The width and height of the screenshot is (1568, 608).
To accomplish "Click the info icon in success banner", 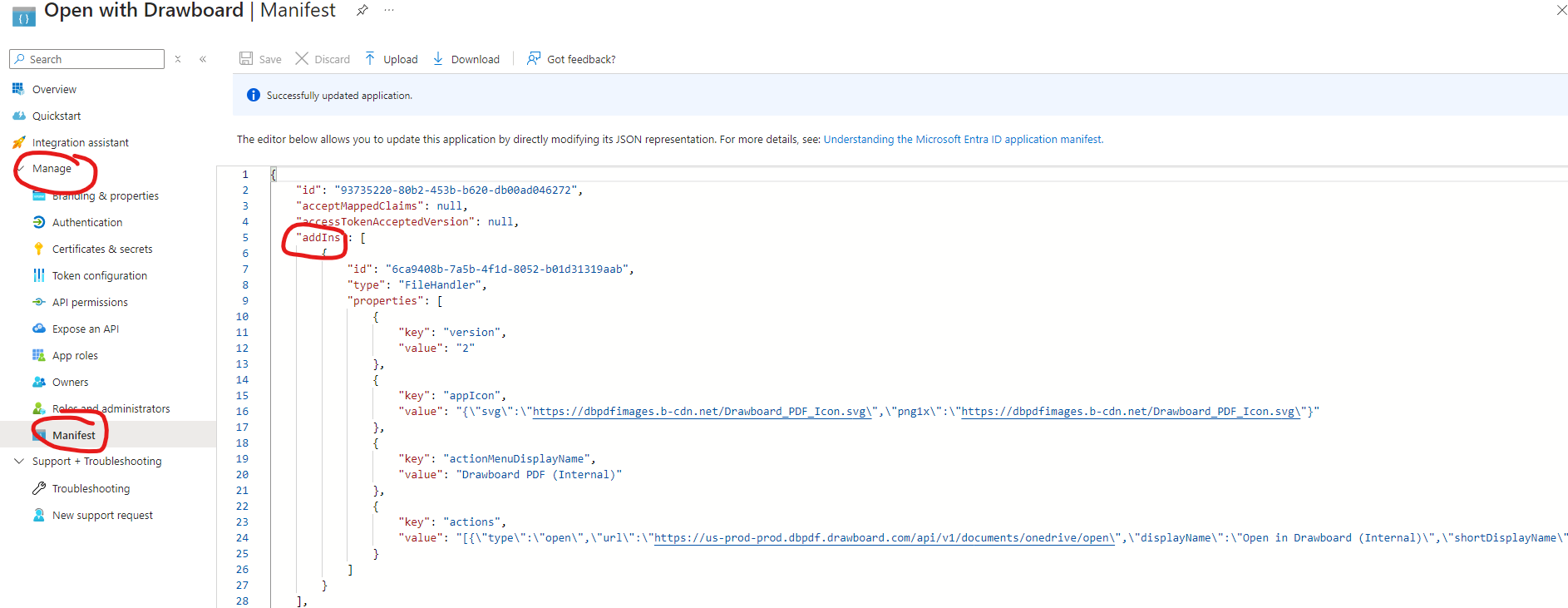I will 254,96.
